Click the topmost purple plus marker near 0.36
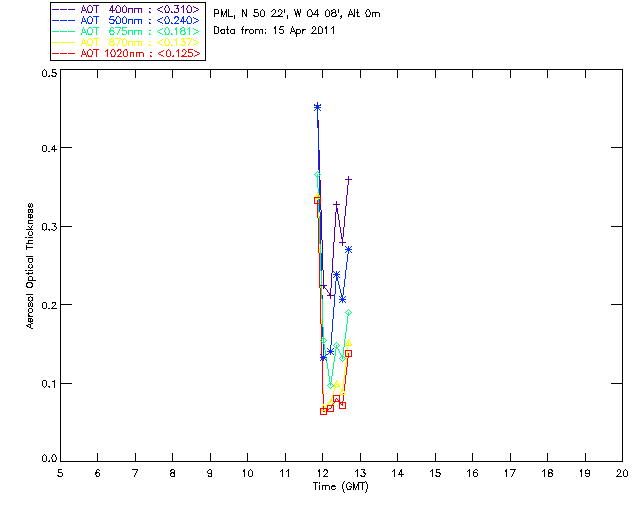Viewport: 640px width, 512px height. click(348, 179)
